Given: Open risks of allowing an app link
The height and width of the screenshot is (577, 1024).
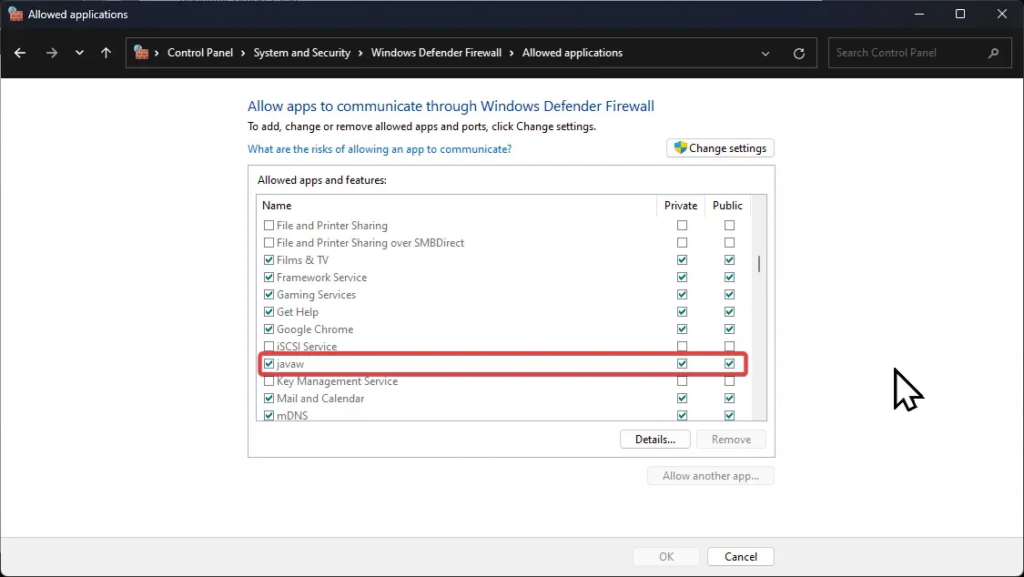Looking at the screenshot, I should pyautogui.click(x=379, y=149).
